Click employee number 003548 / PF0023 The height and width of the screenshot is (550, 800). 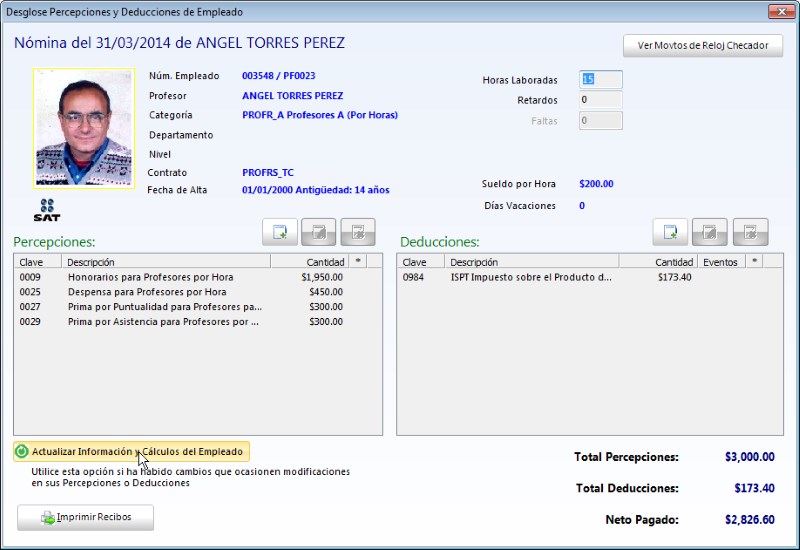click(279, 76)
